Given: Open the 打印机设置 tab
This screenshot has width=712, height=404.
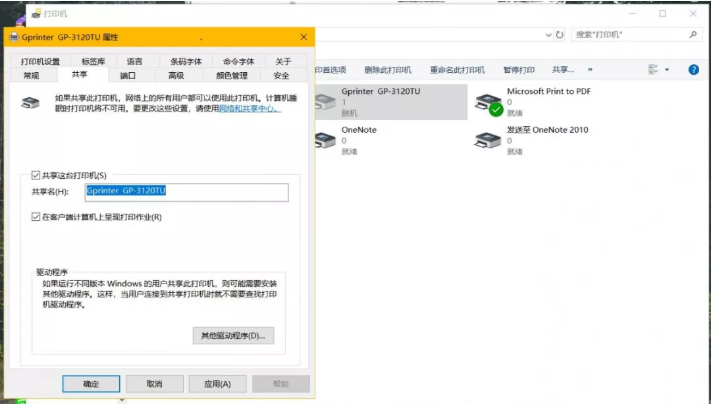Looking at the screenshot, I should click(40, 61).
